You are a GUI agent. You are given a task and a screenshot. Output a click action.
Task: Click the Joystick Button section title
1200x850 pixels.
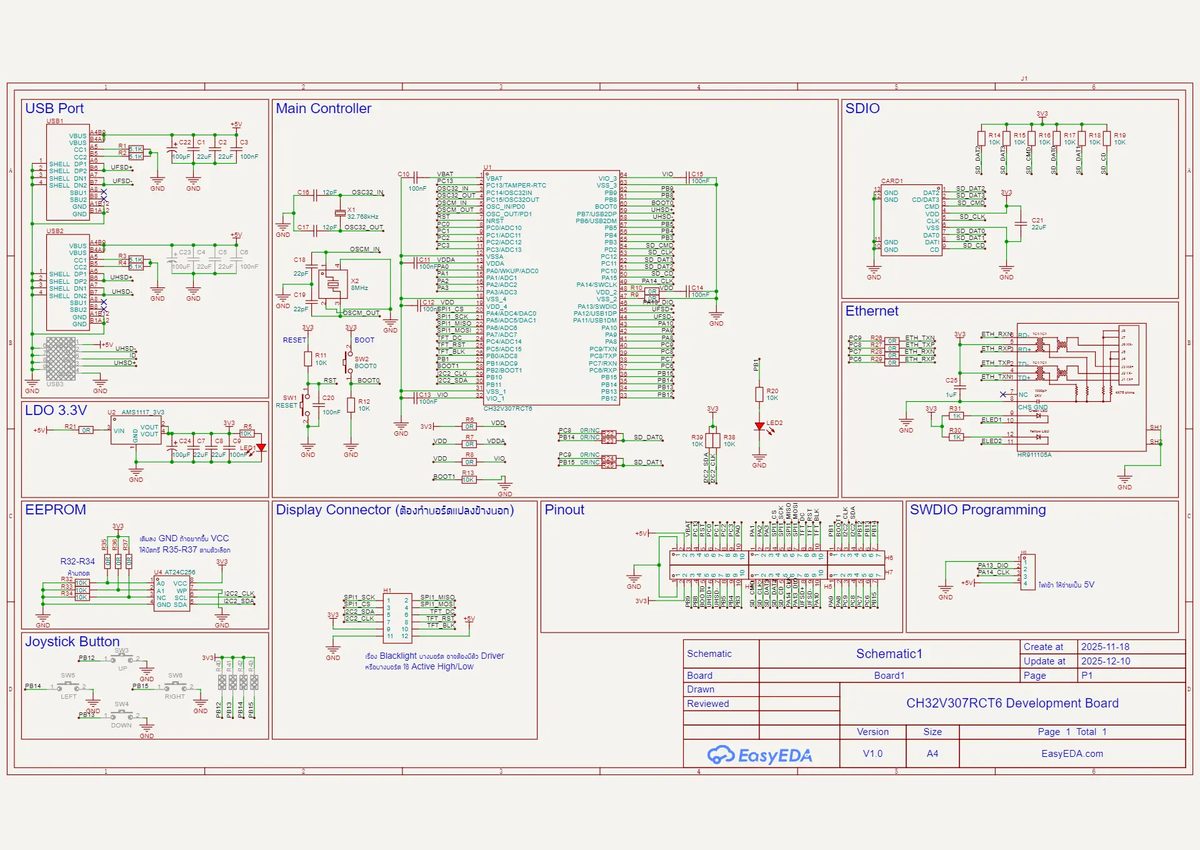point(72,641)
